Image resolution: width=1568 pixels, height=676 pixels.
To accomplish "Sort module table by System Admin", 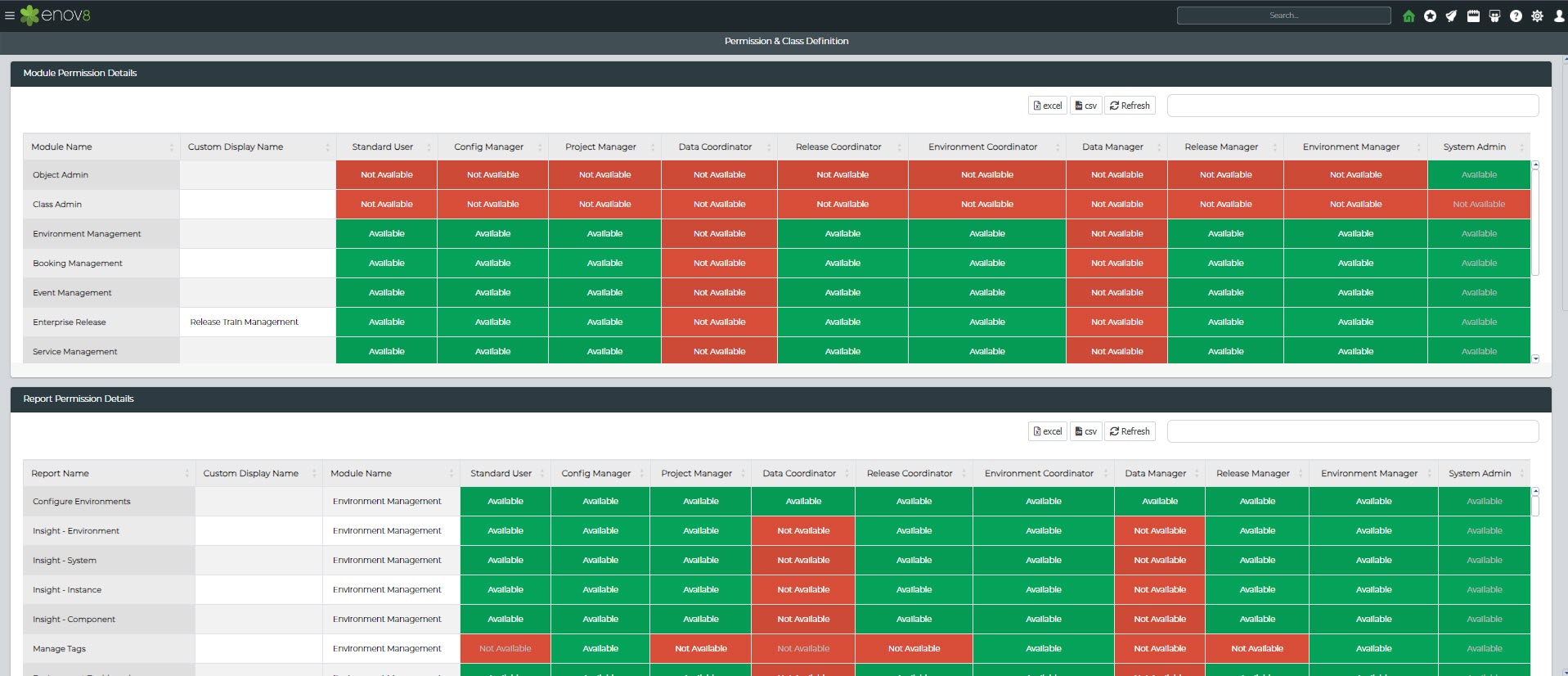I will tap(1479, 147).
